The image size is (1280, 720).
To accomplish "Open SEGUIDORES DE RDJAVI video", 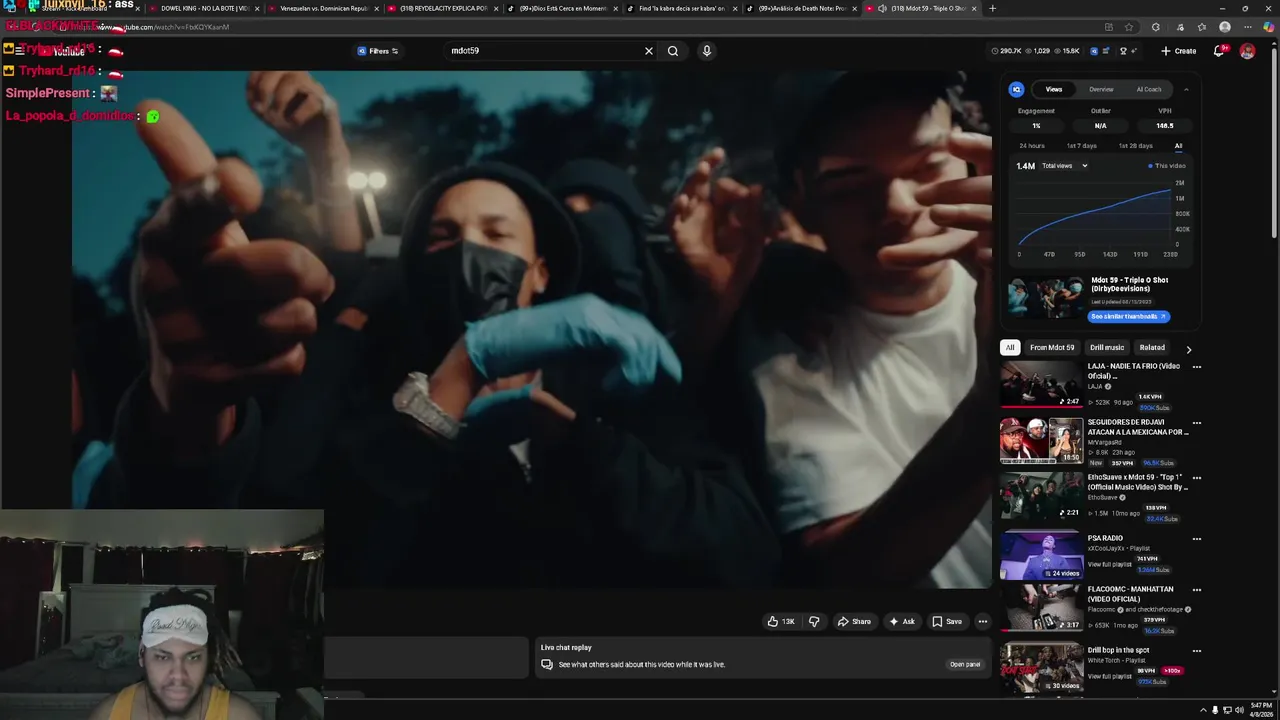I will (1138, 427).
